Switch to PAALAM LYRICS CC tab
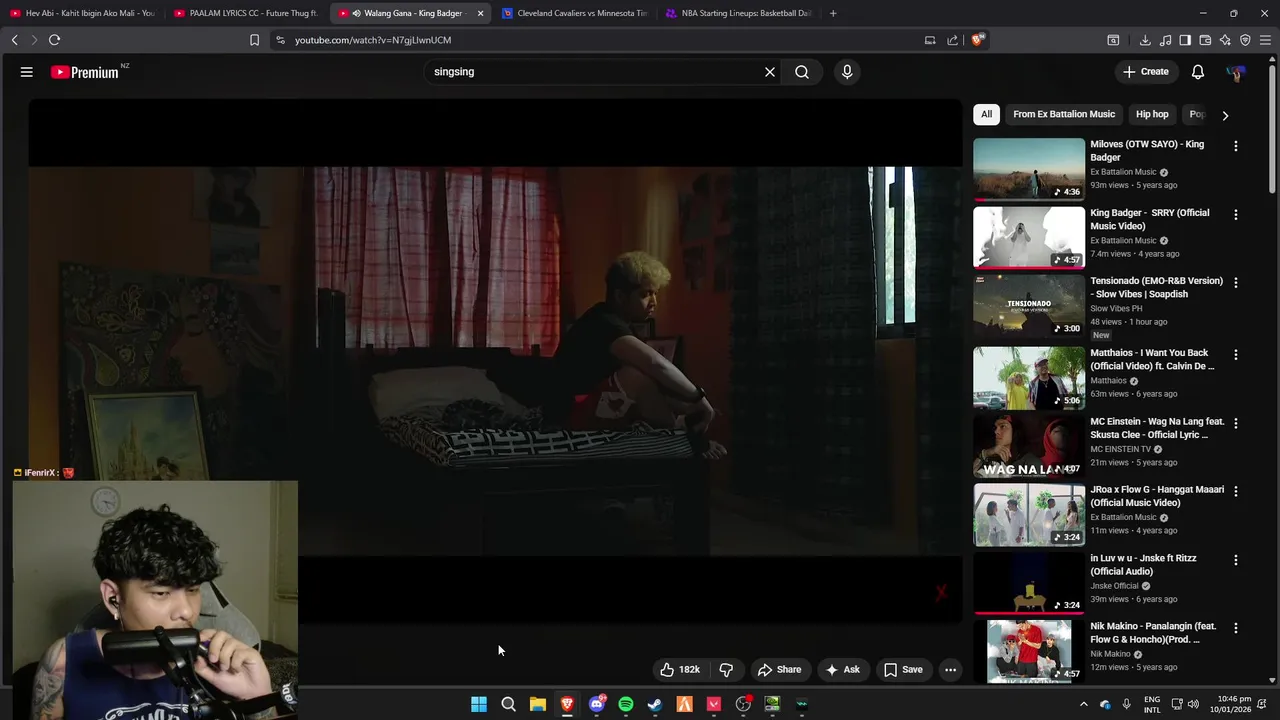The image size is (1280, 720). tap(246, 13)
